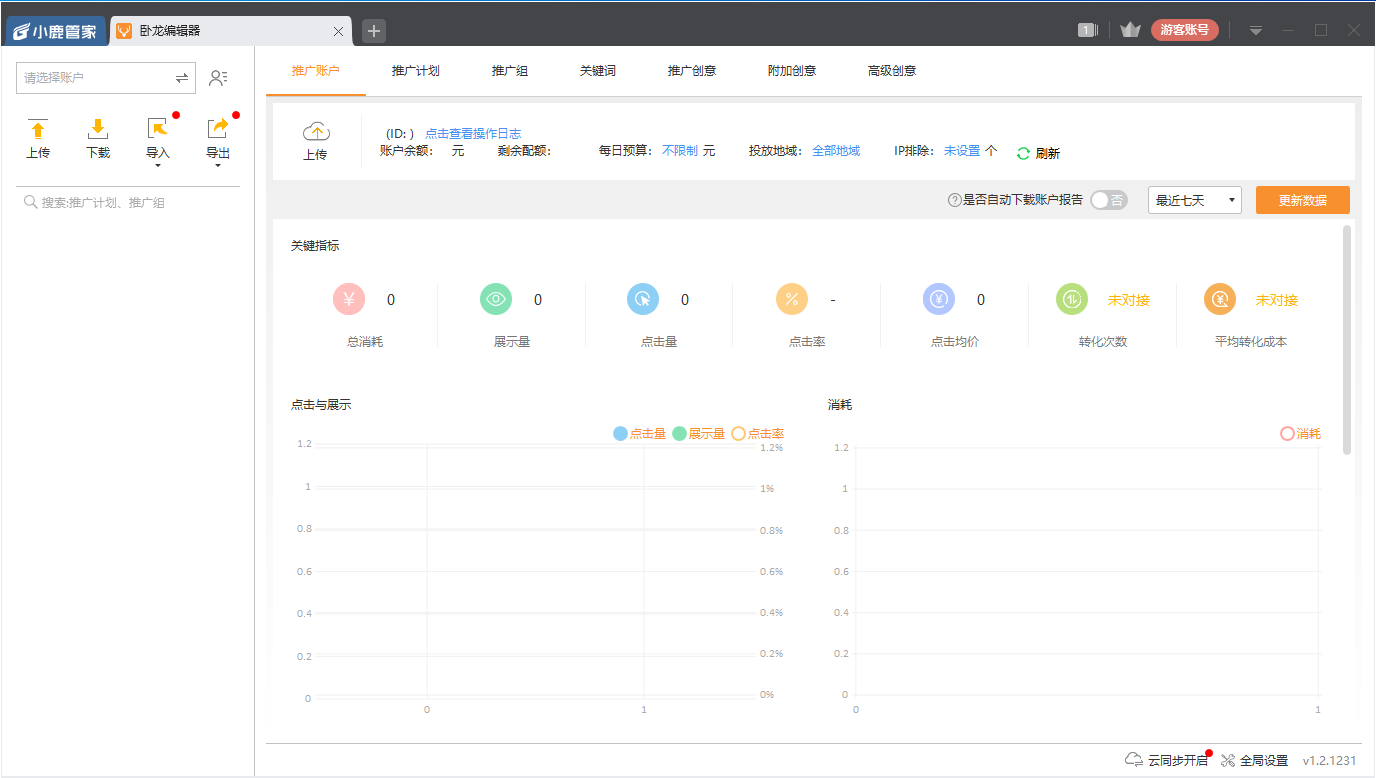Close the 卧龙编辑器 tab
1376x778 pixels.
[338, 31]
